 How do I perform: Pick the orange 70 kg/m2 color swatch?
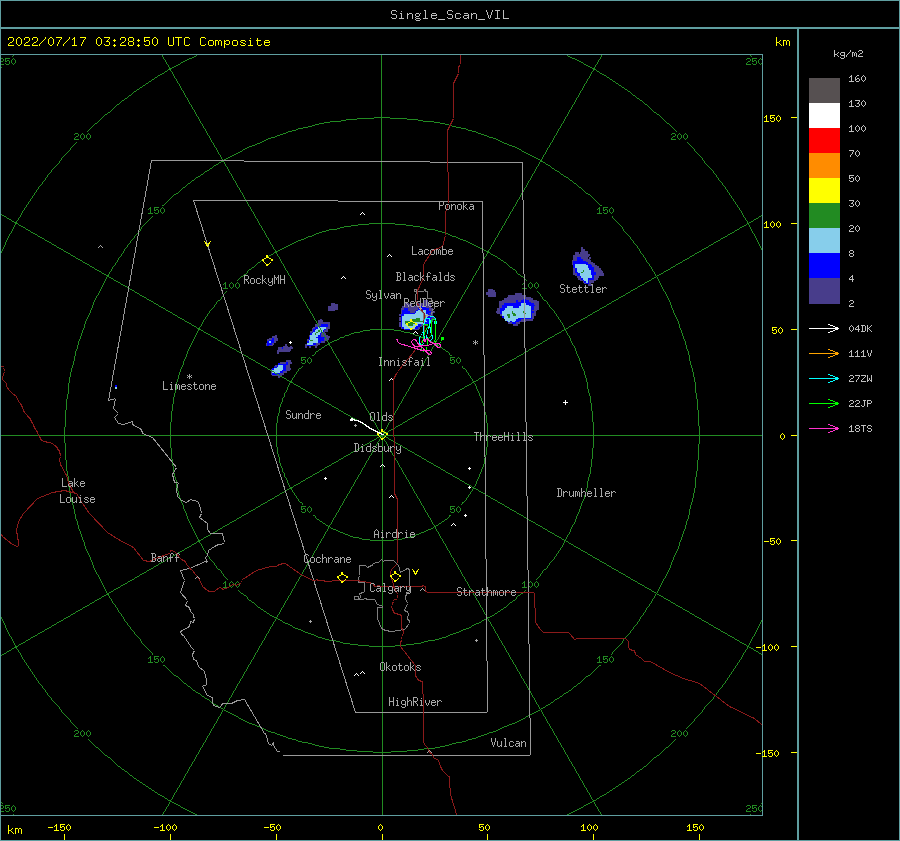coord(824,166)
